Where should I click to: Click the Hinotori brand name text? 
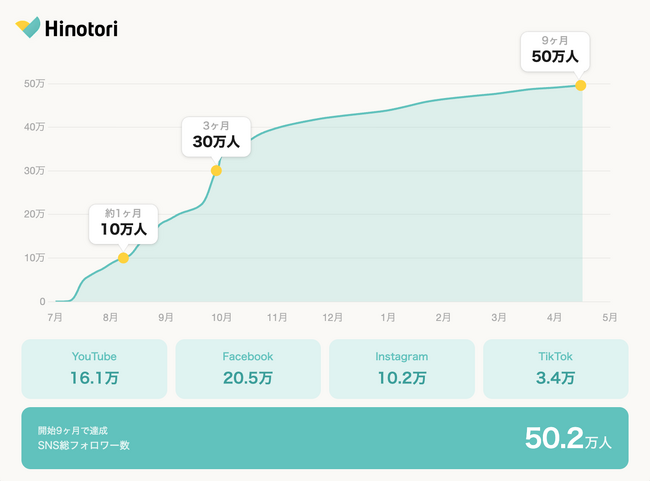pyautogui.click(x=81, y=29)
